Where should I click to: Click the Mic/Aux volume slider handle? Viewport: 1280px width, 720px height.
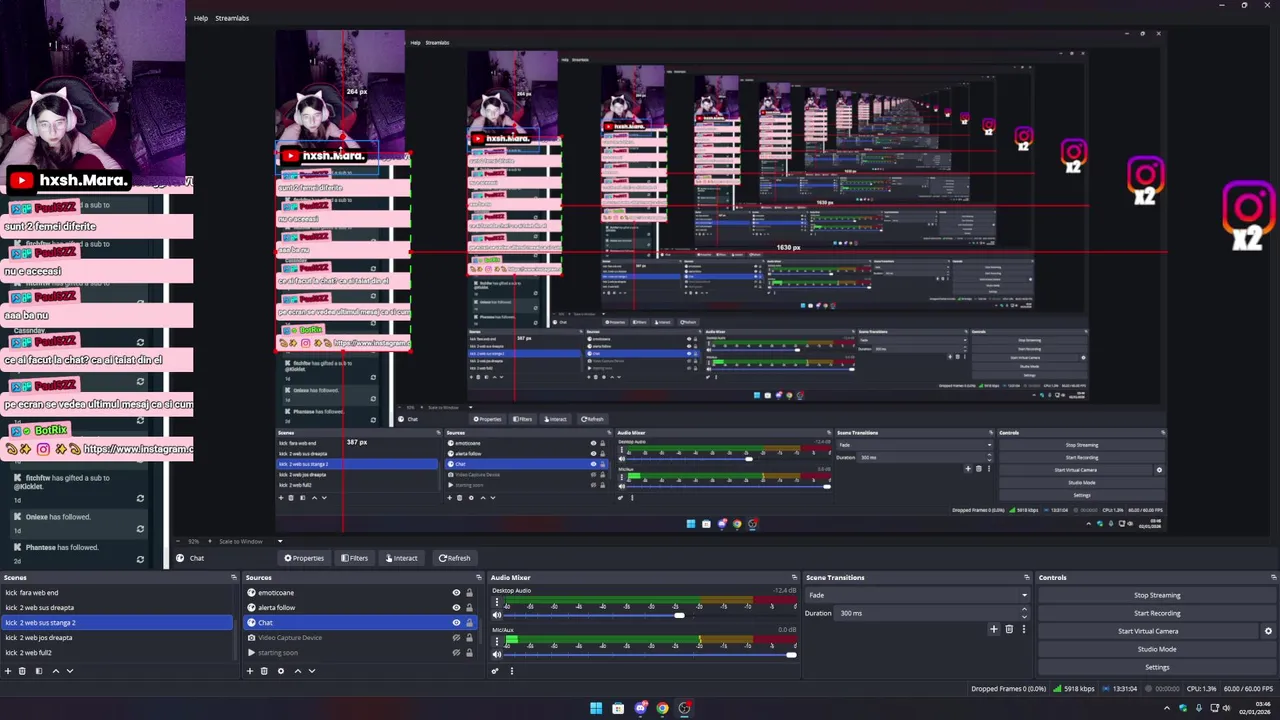(791, 655)
